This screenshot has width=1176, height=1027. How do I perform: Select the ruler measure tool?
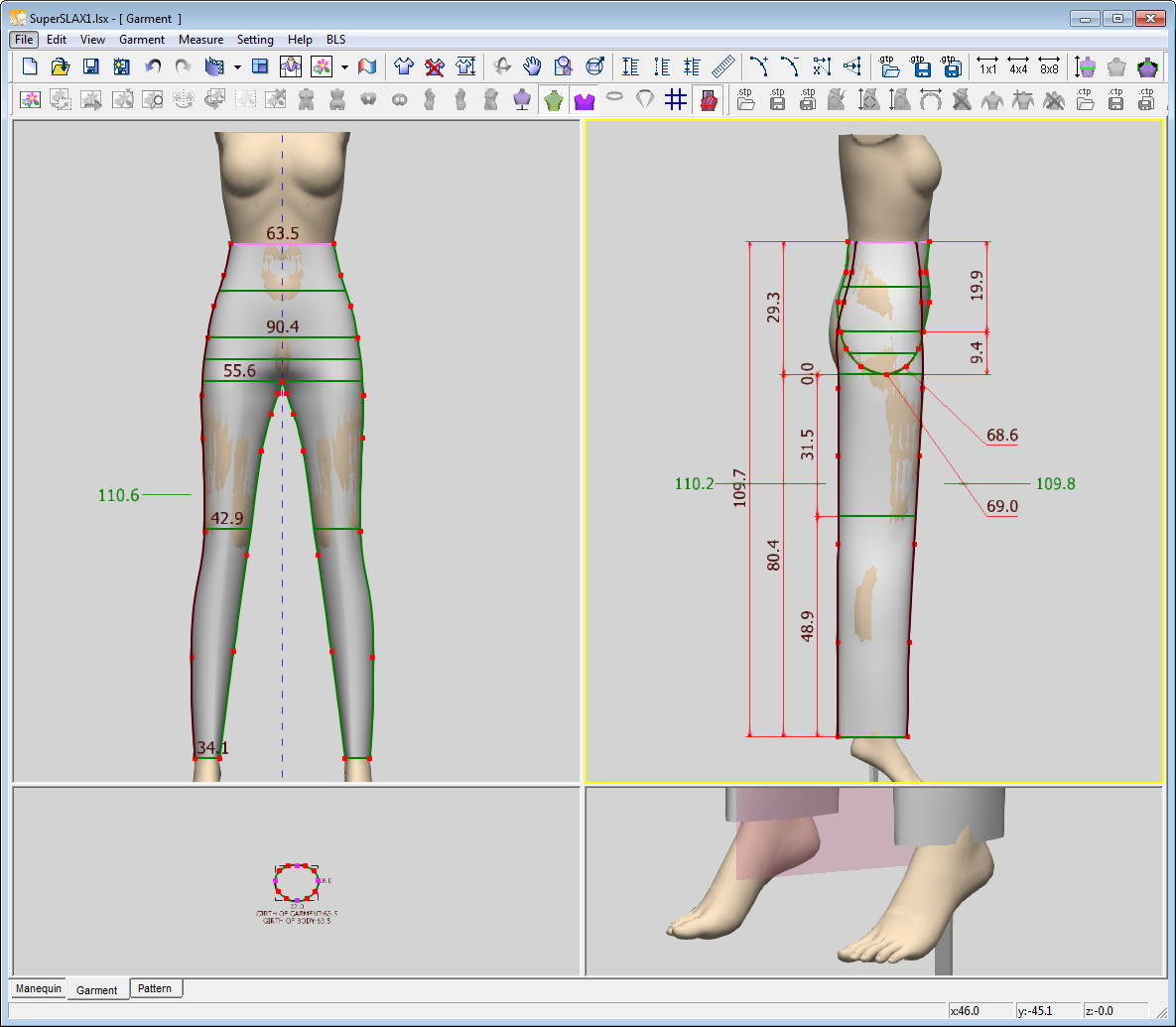(x=723, y=66)
